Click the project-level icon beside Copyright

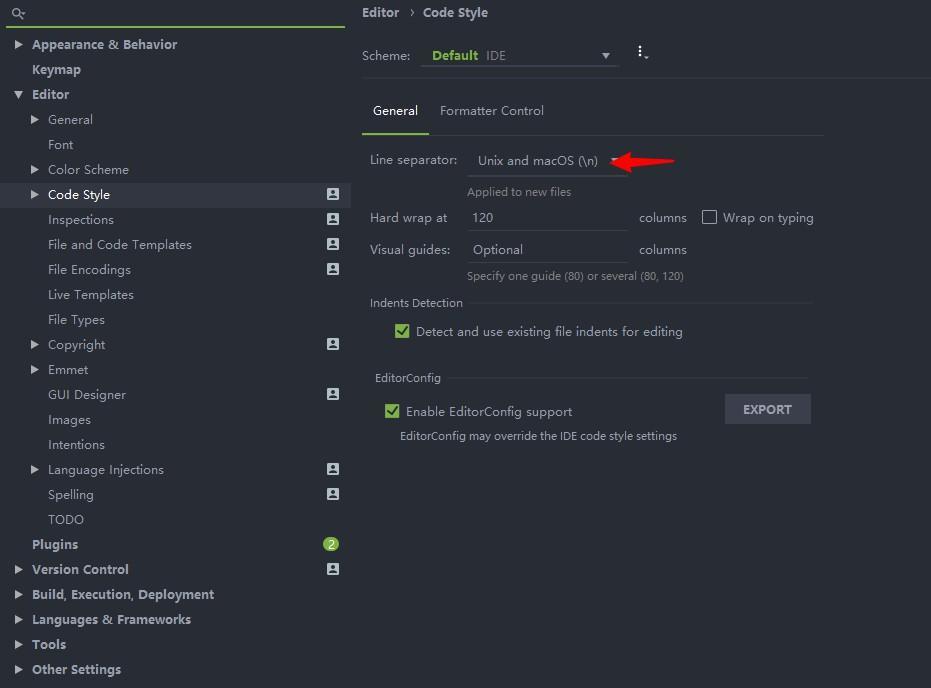[x=333, y=344]
